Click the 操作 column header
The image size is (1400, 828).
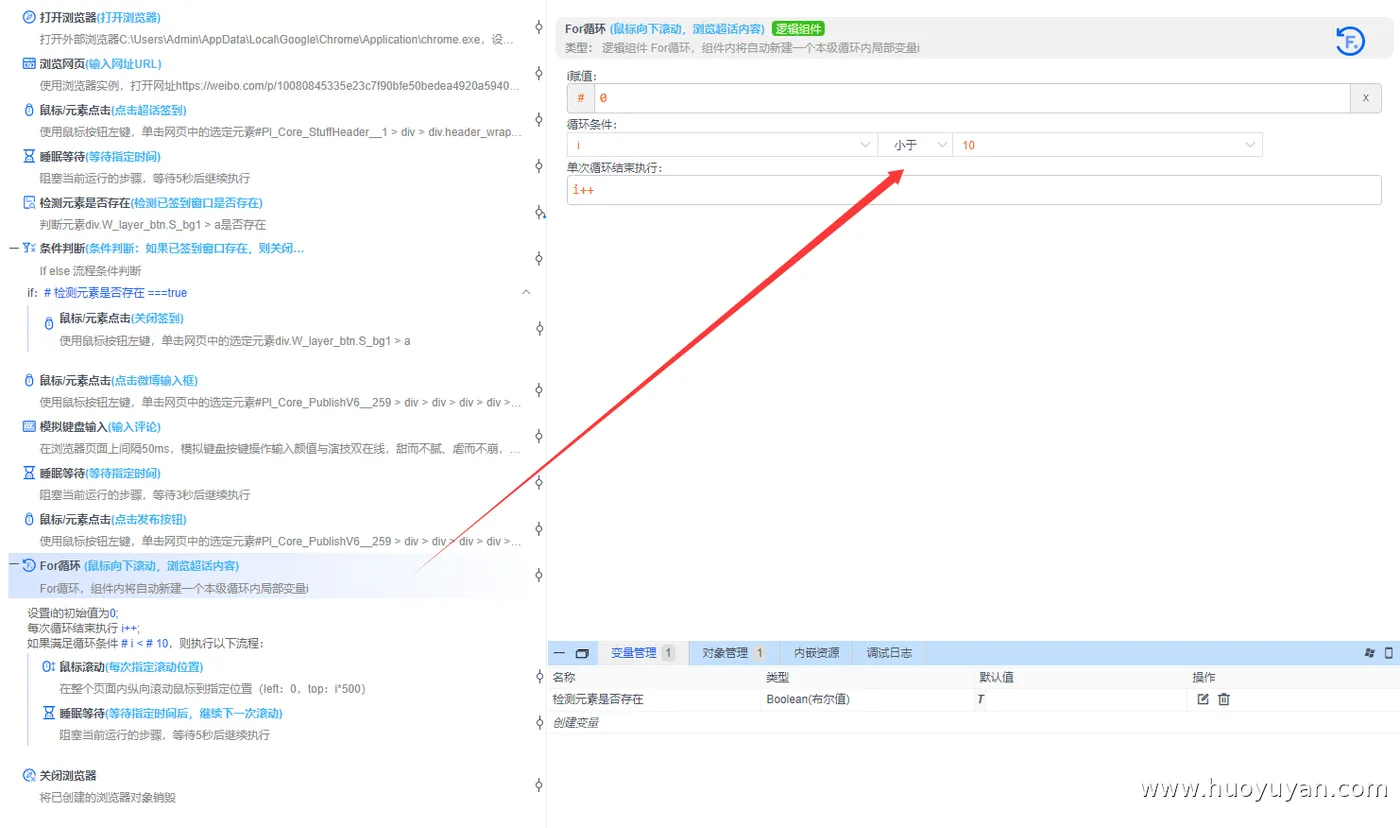1204,677
